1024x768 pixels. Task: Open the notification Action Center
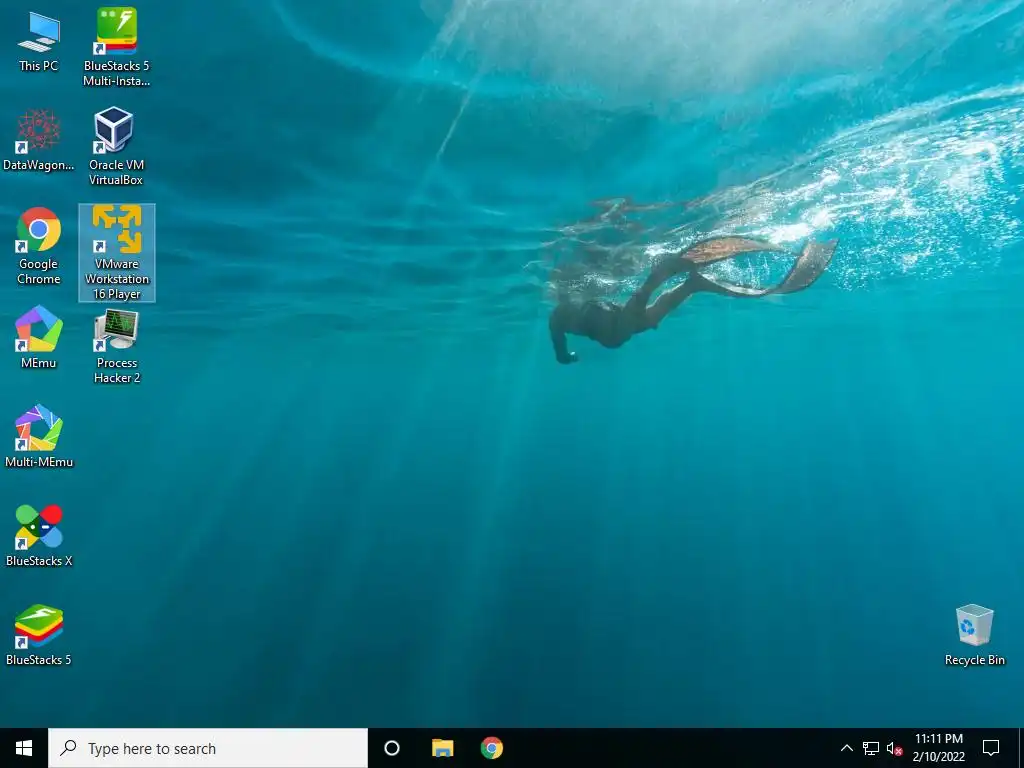tap(991, 748)
